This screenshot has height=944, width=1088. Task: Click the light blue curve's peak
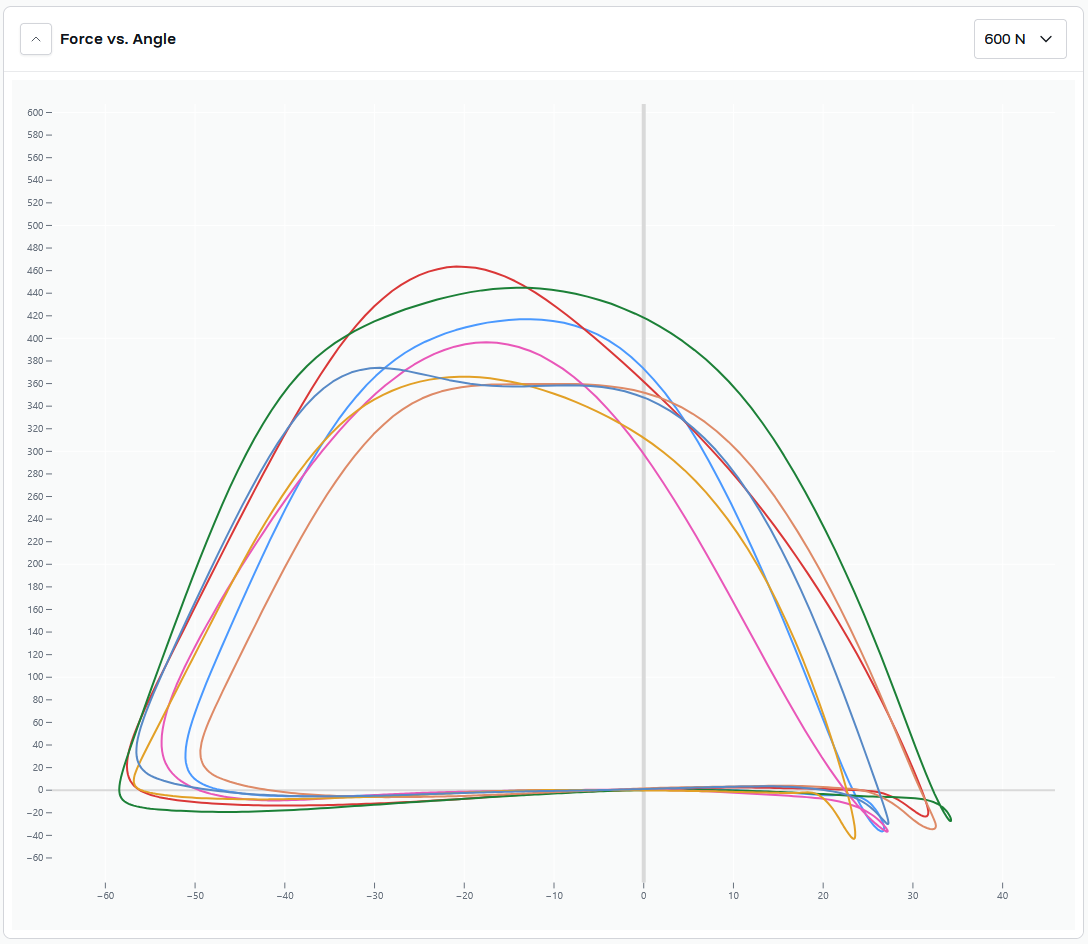coord(526,319)
